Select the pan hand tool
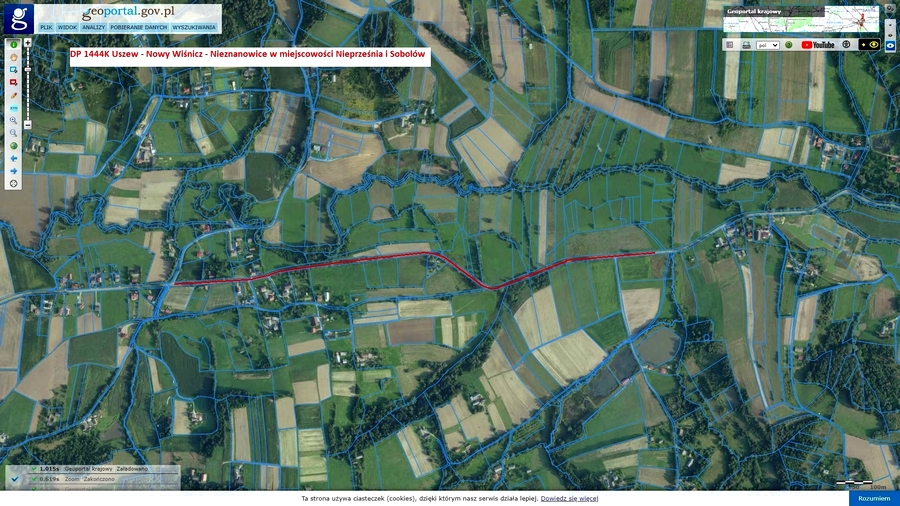The height and width of the screenshot is (506, 900). 14,57
